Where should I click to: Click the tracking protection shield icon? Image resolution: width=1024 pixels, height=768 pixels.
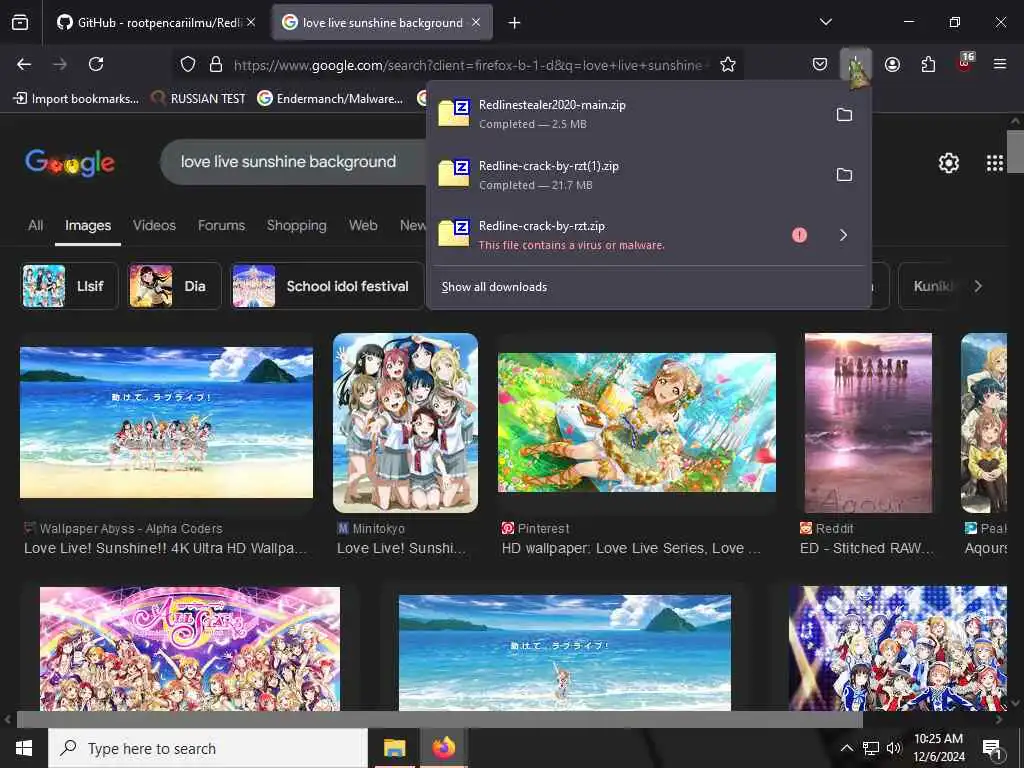pyautogui.click(x=188, y=64)
